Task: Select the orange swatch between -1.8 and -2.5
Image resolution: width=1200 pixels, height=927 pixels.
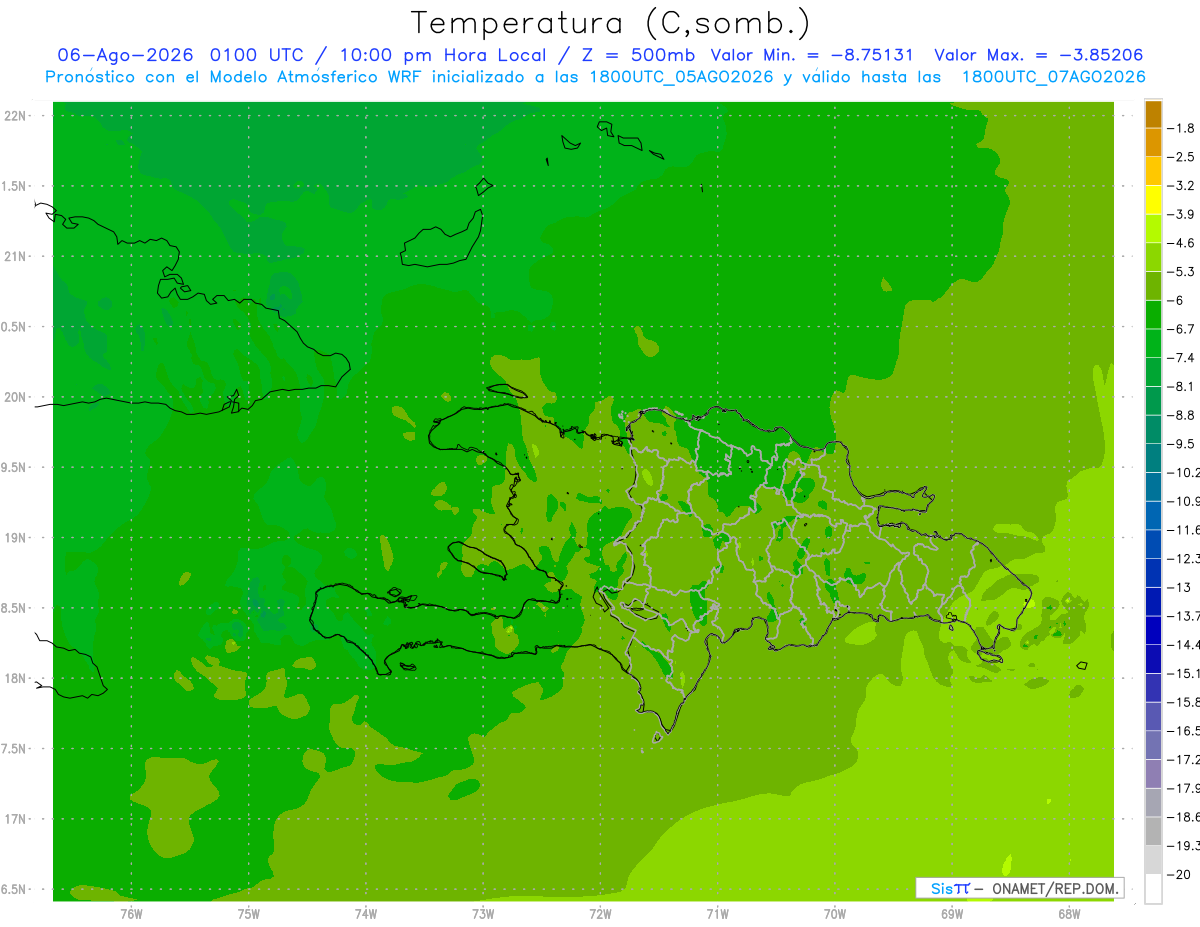Action: click(1153, 143)
